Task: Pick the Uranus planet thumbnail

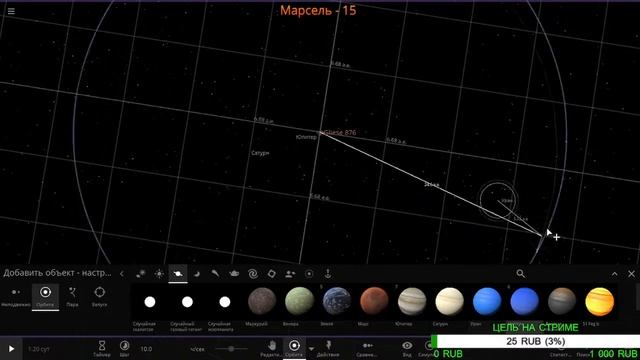Action: (x=487, y=302)
